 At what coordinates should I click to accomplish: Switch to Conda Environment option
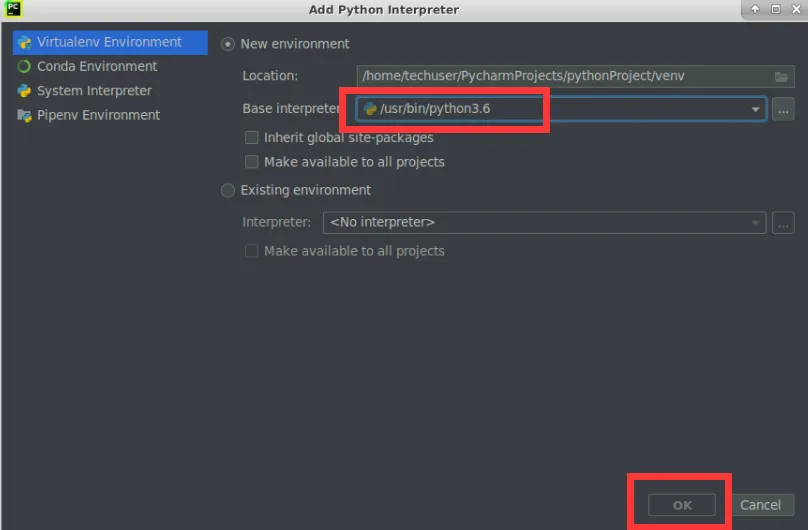97,66
